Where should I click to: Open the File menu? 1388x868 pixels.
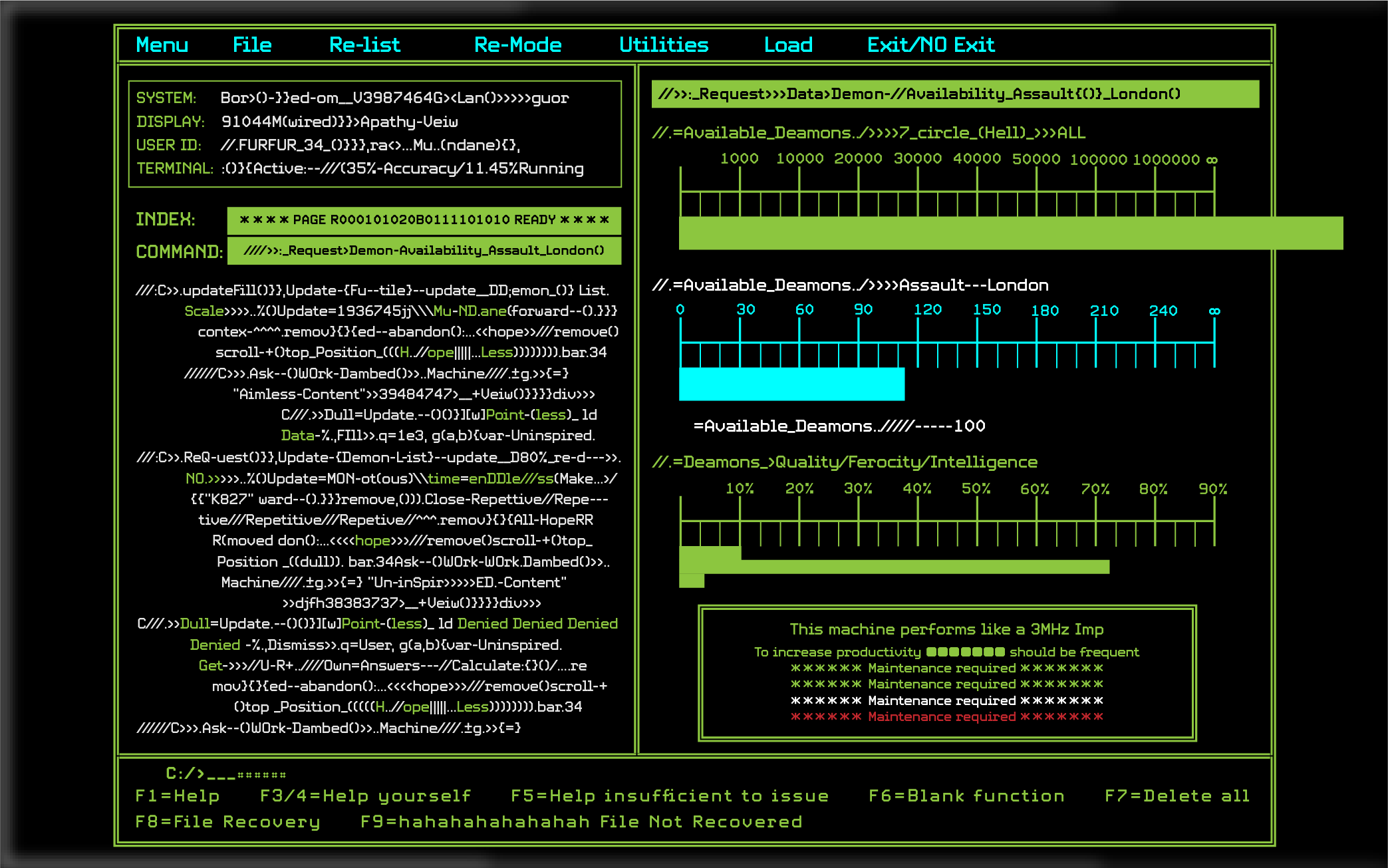tap(251, 45)
